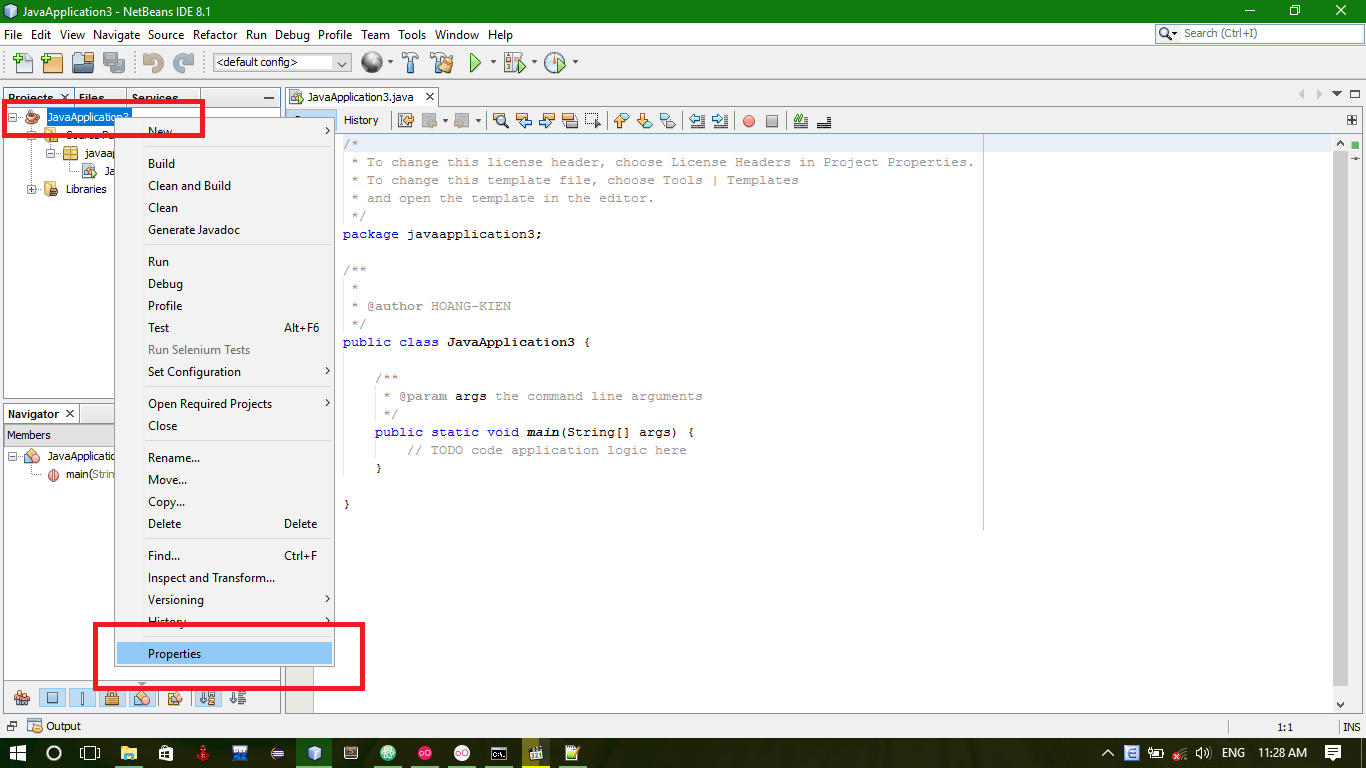Click the Stop Macro Recording square icon

[772, 121]
